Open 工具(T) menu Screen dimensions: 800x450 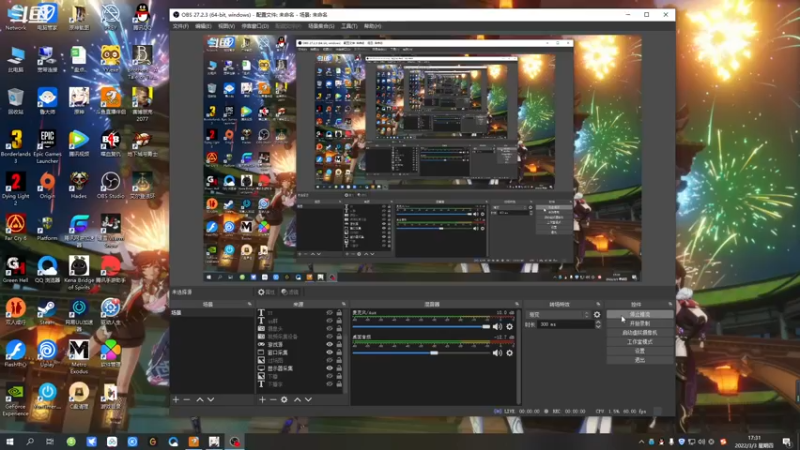(349, 26)
